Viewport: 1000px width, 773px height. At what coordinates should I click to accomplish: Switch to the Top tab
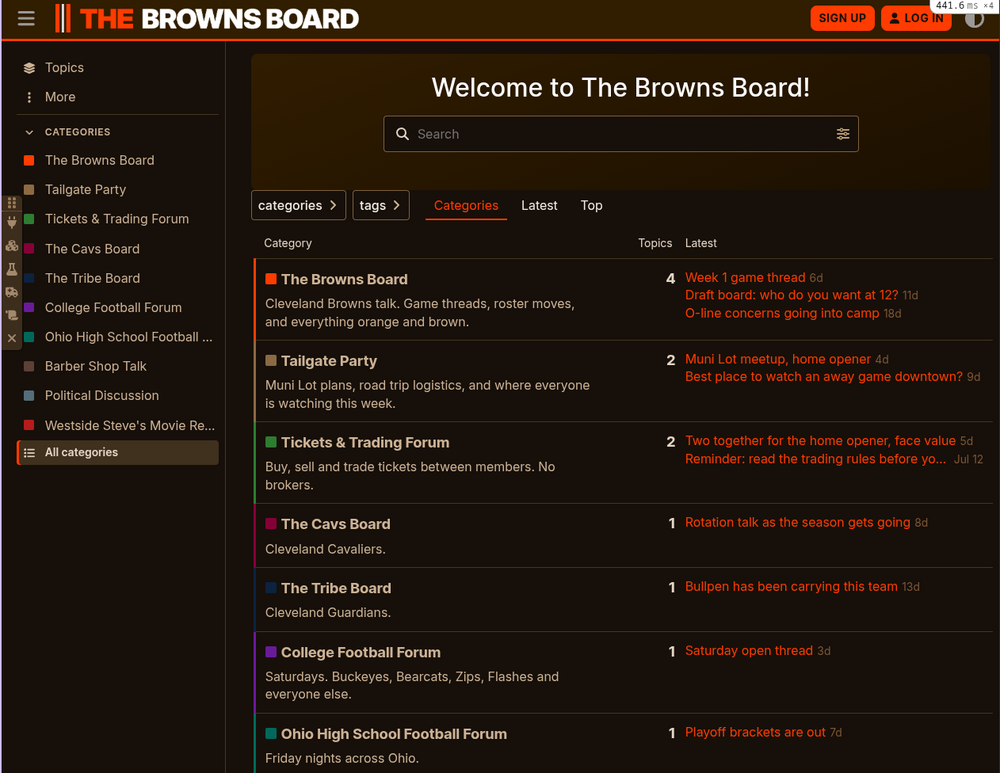pyautogui.click(x=591, y=205)
